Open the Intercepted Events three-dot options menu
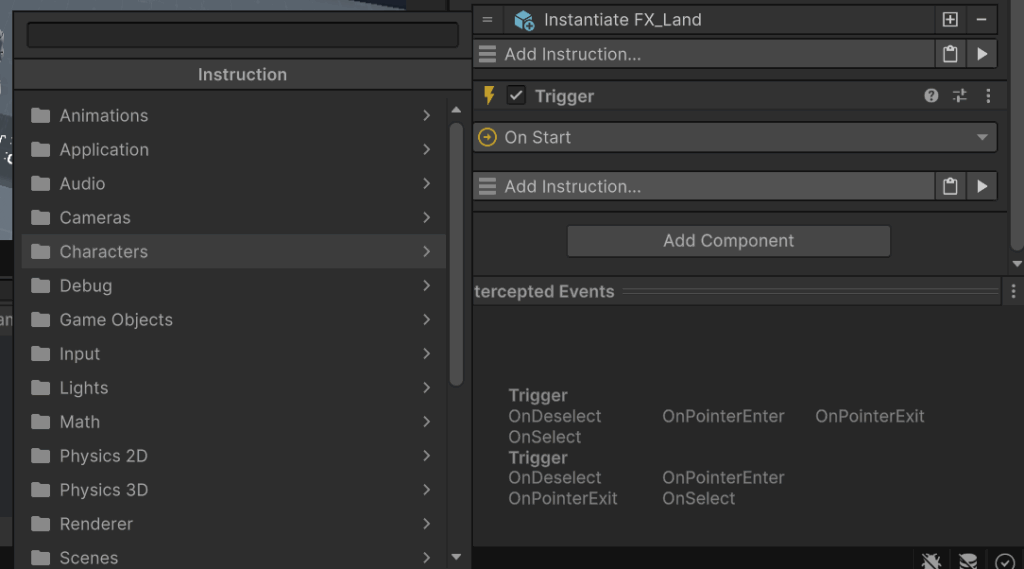Screen dimensions: 1024x569 coord(1012,292)
